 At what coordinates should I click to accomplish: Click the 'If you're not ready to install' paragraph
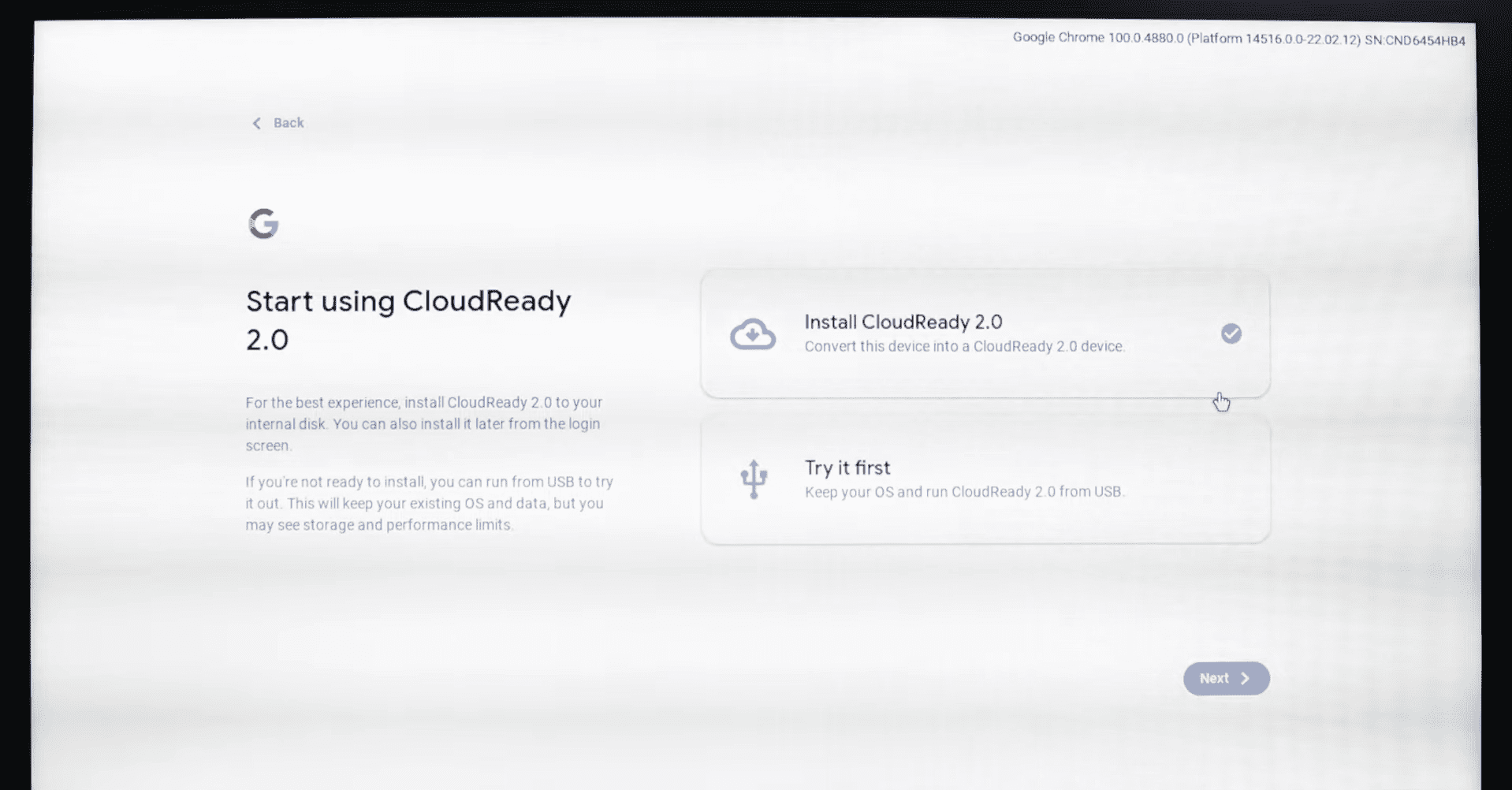[430, 503]
